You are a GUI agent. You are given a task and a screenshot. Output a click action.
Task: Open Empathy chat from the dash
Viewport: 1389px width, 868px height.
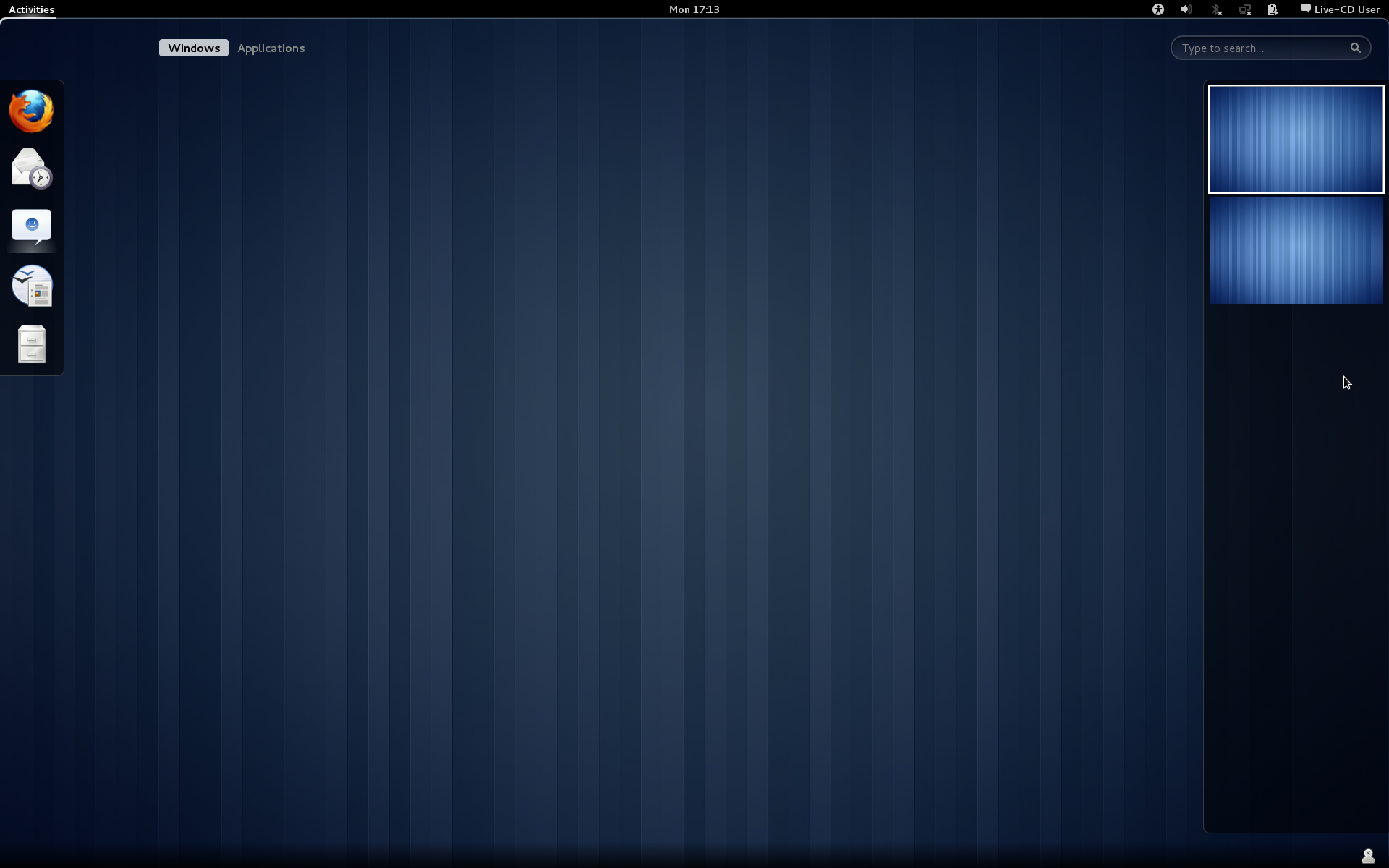click(x=31, y=227)
